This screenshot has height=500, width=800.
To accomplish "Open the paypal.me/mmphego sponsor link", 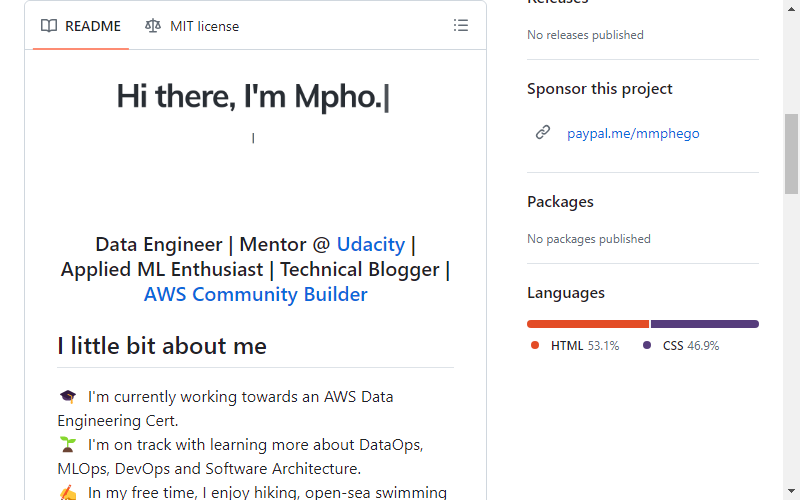I will 633,133.
